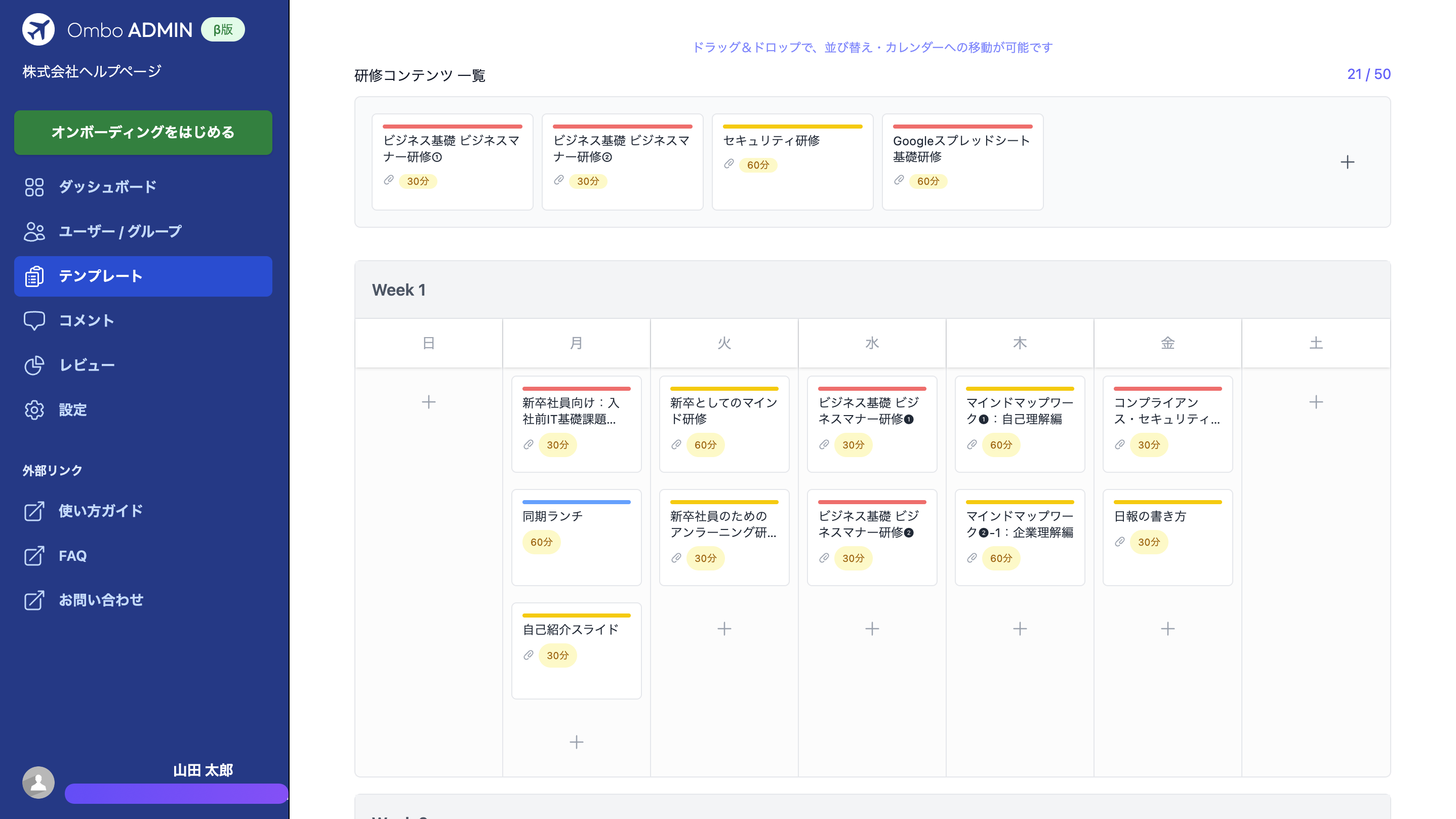Open the 同期ランチ card
Screen dimensions: 1456x819
click(x=576, y=537)
